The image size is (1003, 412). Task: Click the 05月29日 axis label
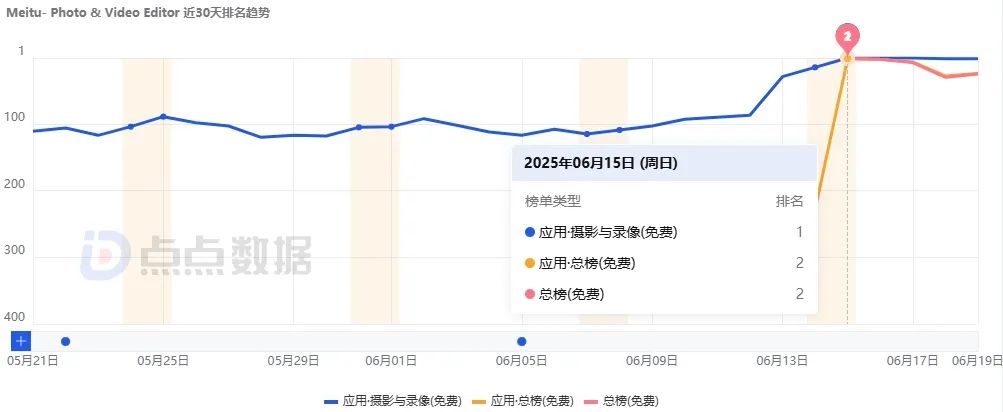click(293, 361)
